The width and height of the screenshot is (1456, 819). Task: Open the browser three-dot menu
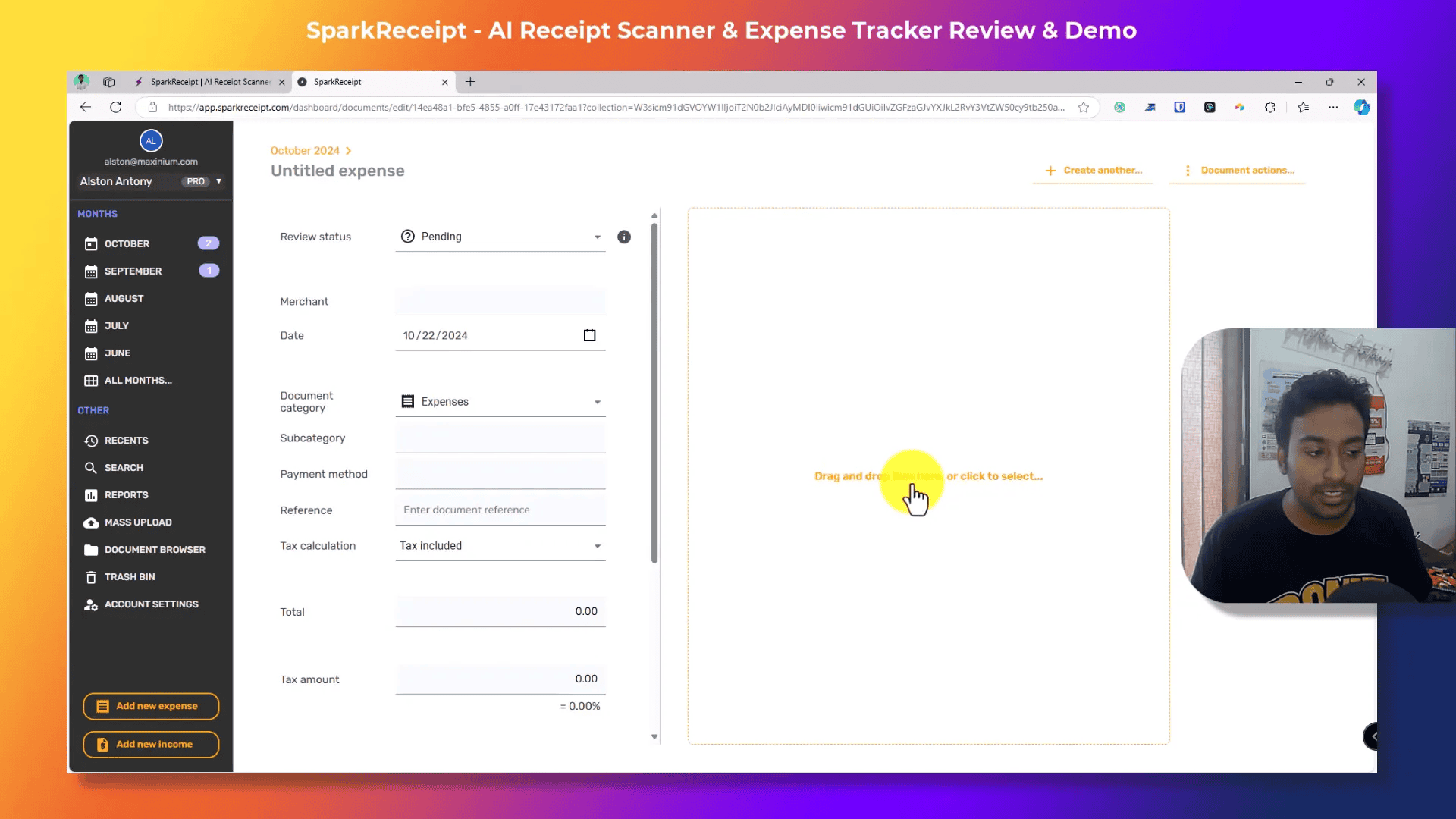tap(1333, 107)
